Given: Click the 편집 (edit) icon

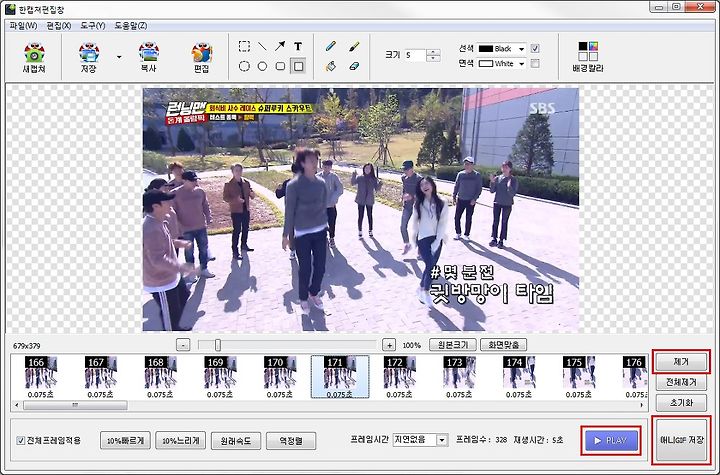Looking at the screenshot, I should coord(202,57).
